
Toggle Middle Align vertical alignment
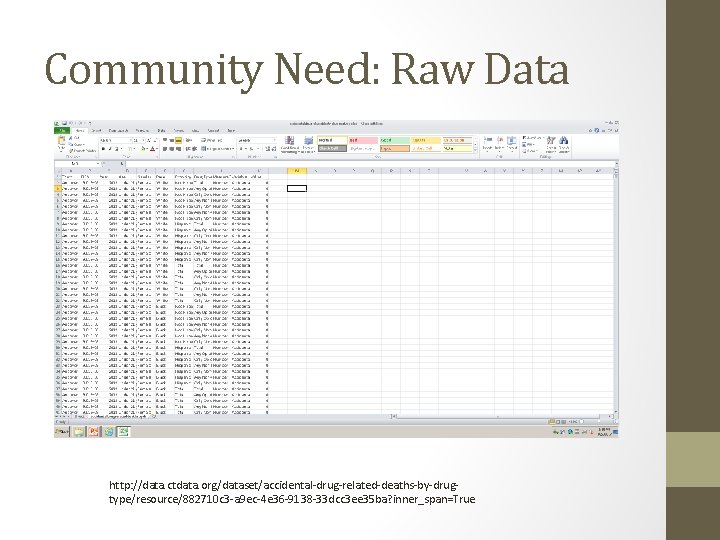click(171, 140)
